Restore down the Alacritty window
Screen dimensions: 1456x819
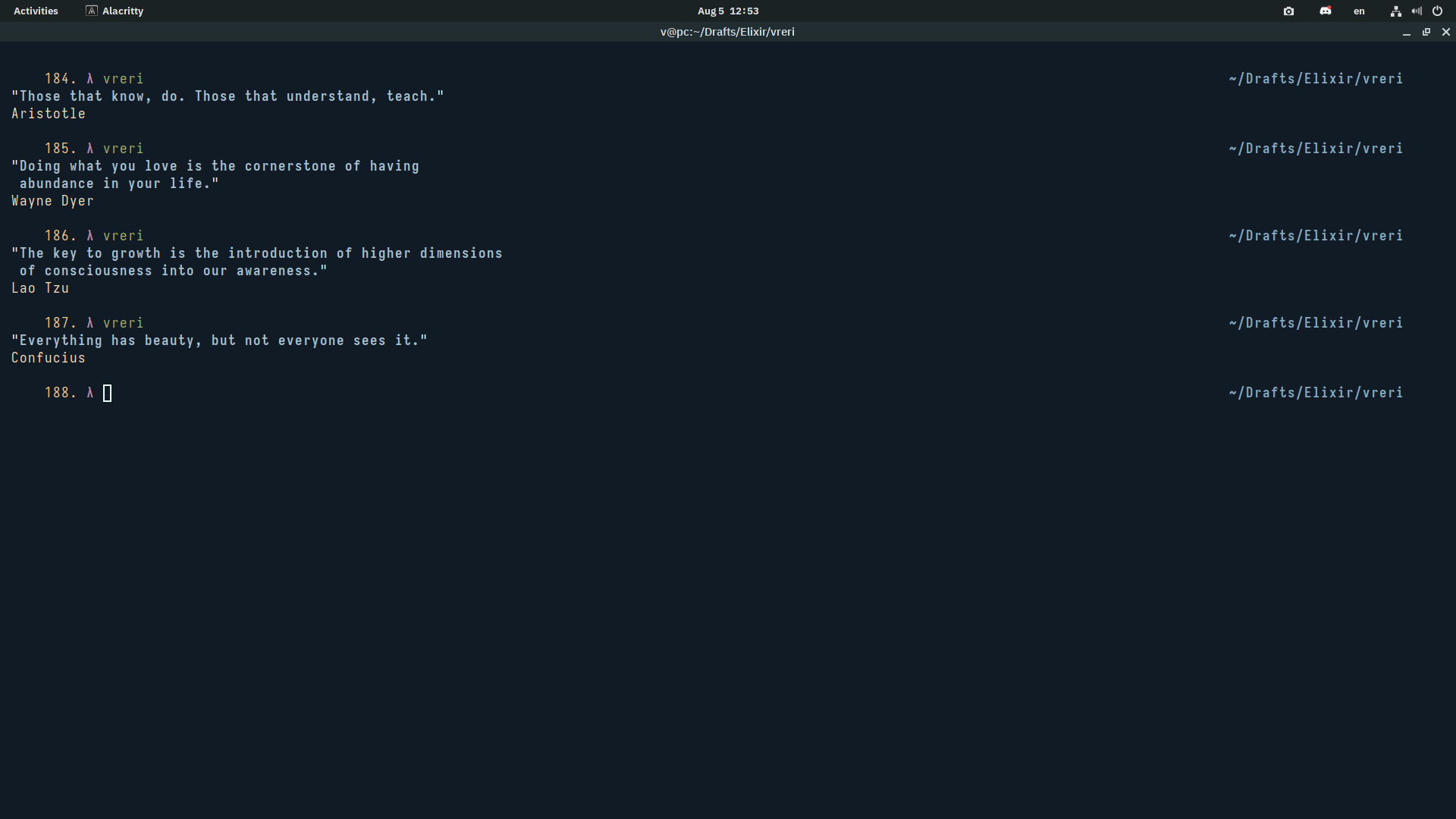[x=1426, y=32]
